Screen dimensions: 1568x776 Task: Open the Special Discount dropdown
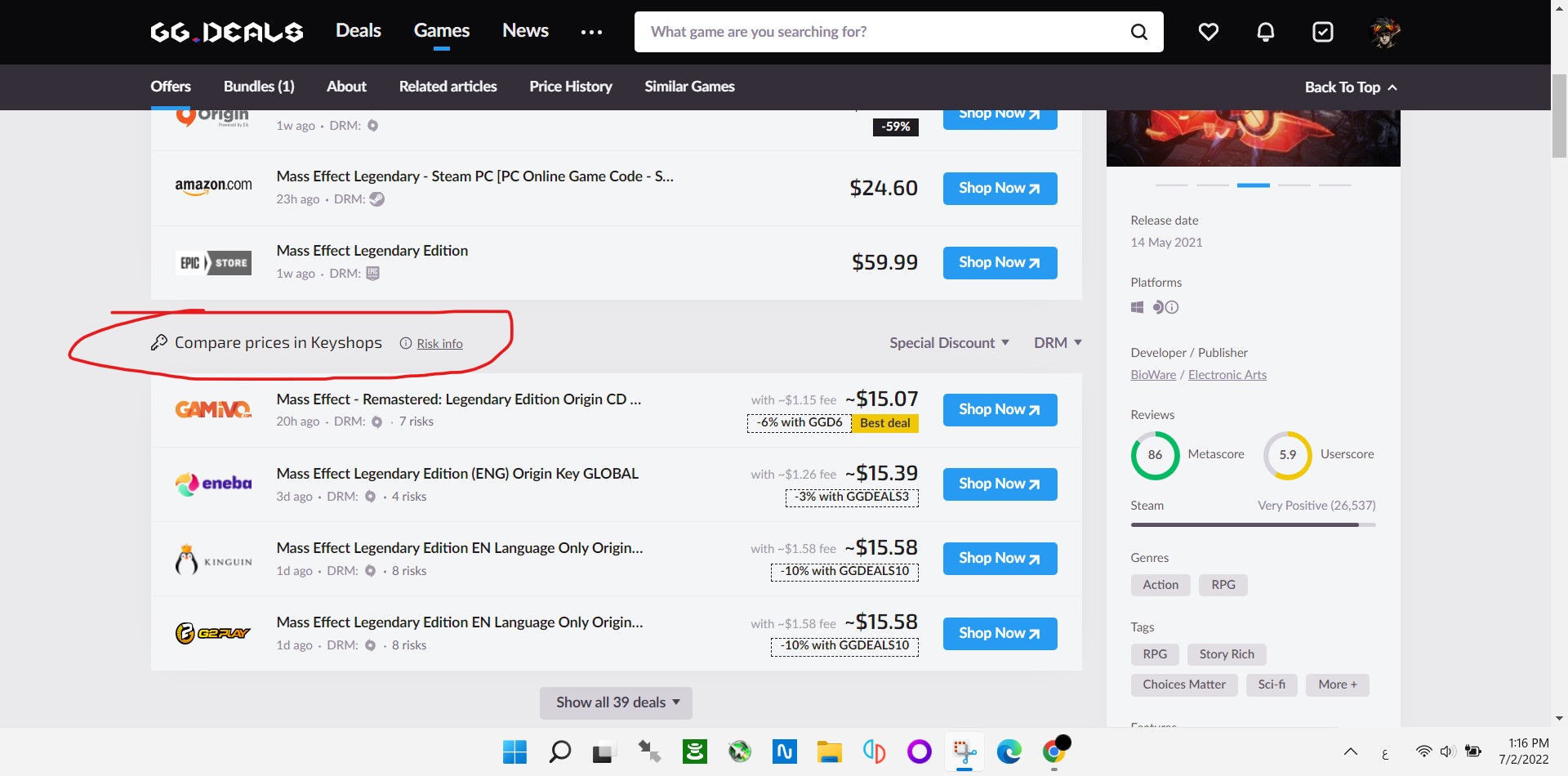click(x=949, y=343)
